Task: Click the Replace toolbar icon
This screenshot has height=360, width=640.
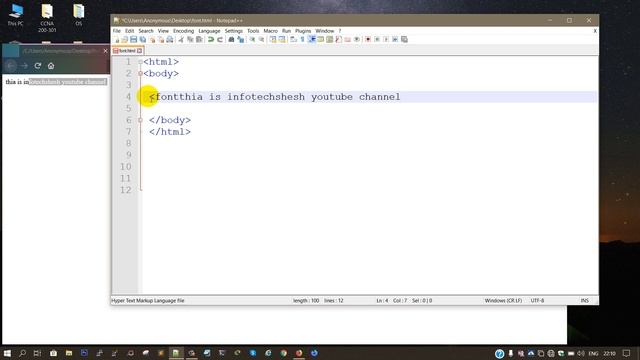Action: point(240,40)
